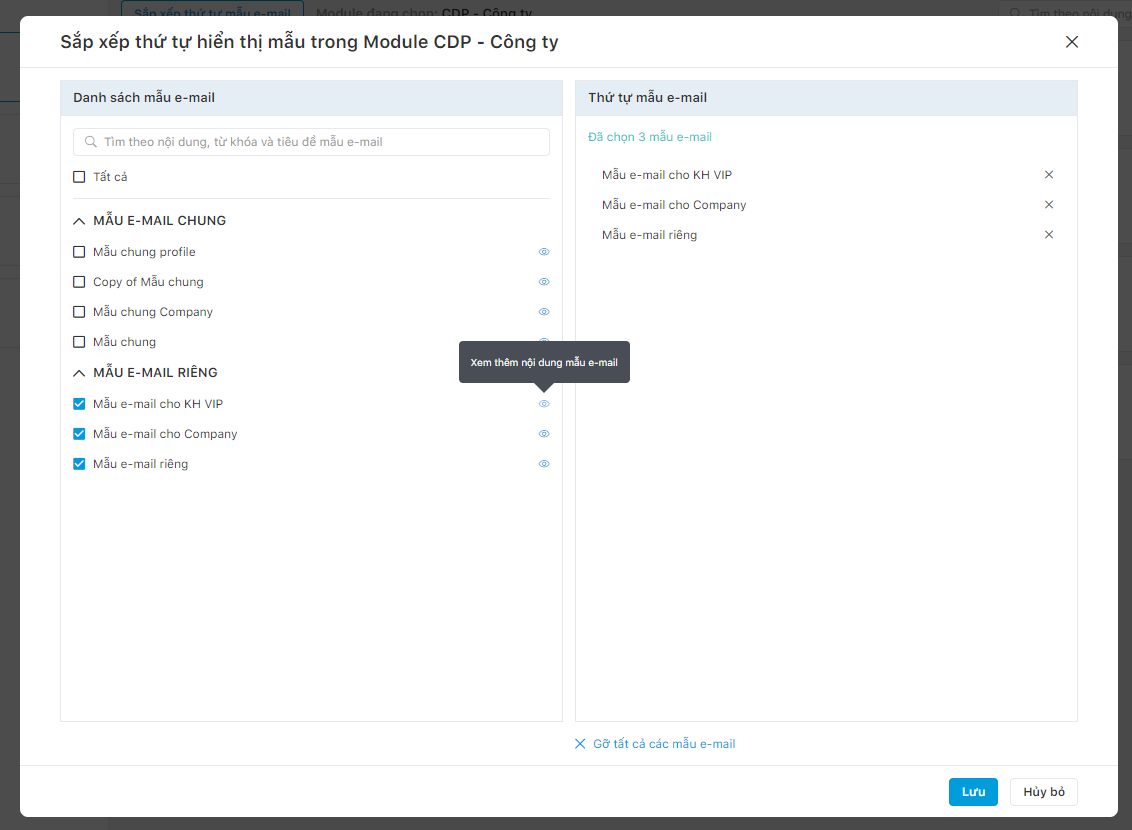Screen dimensions: 1132x830
Task: Click eye icon for Mẫu e-mail cho Company
Action: coord(544,434)
